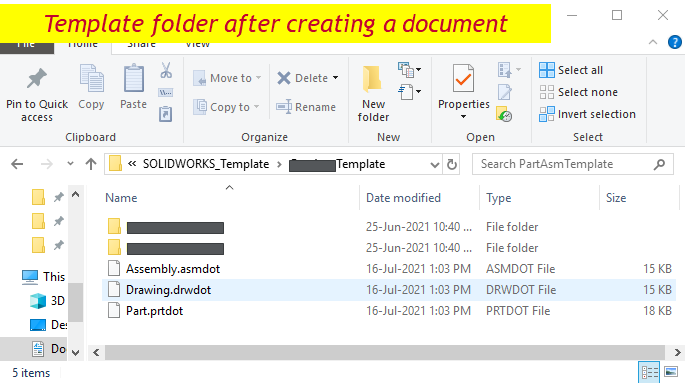Open the Help question mark icon

click(x=675, y=42)
